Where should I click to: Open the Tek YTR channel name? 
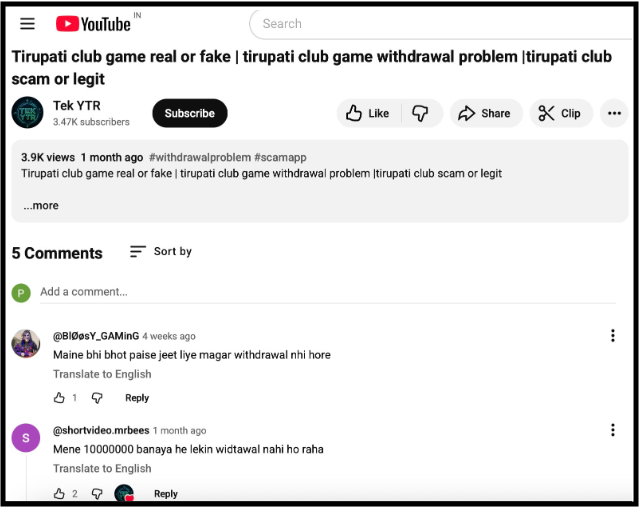(77, 106)
